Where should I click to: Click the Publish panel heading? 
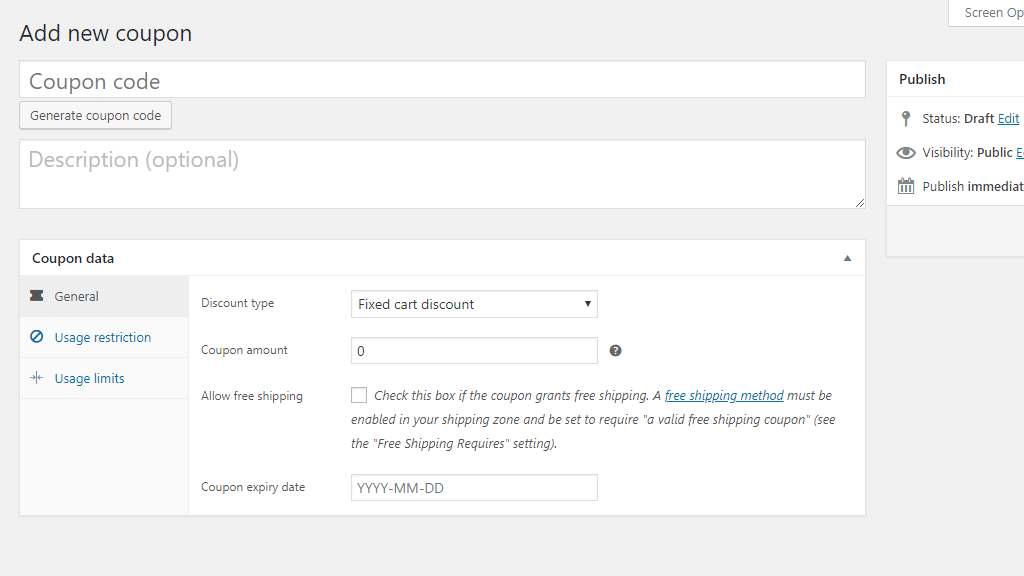point(922,79)
